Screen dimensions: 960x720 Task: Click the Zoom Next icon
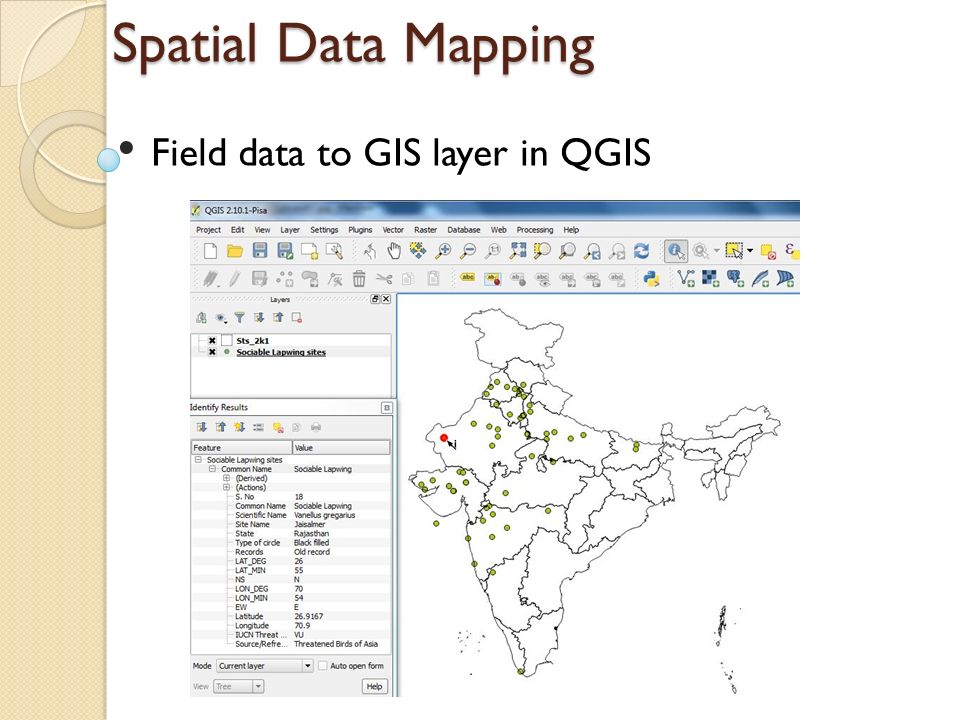[x=617, y=250]
